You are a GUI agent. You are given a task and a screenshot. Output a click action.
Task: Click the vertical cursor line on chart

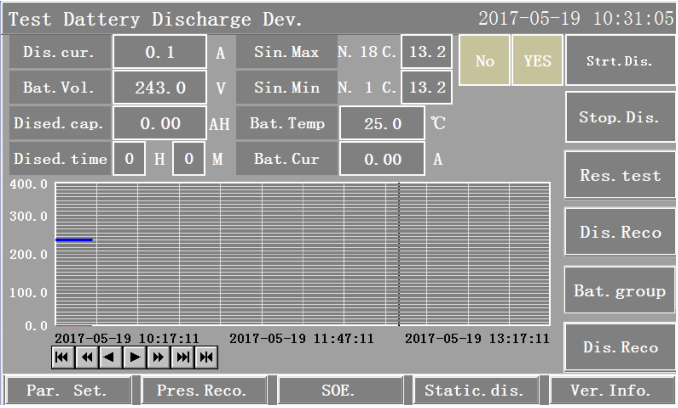point(398,255)
